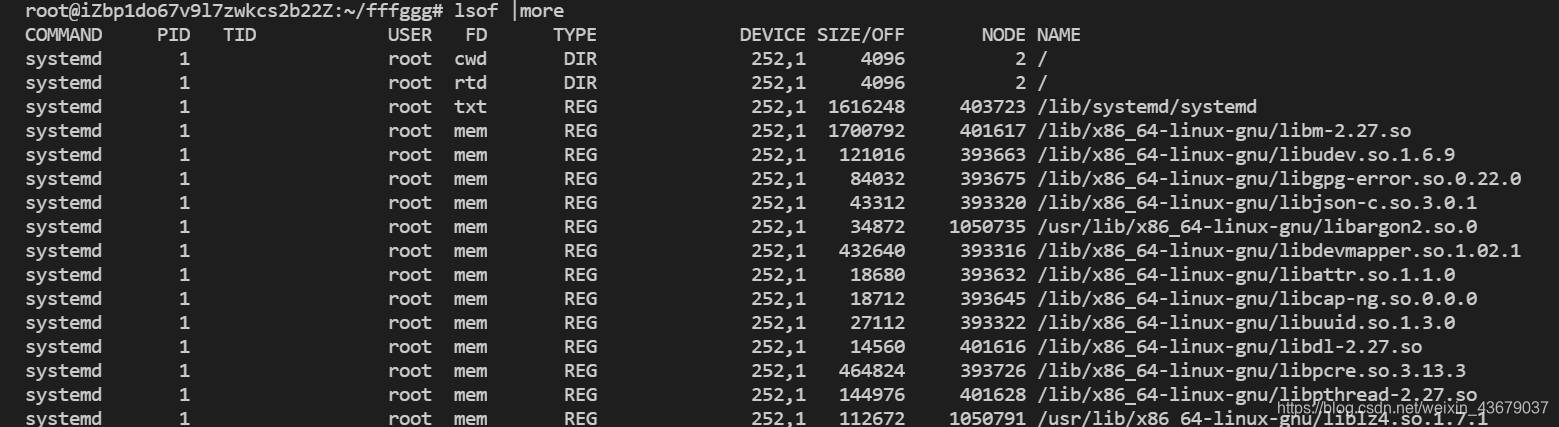1559x427 pixels.
Task: Click the DEVICE column header
Action: (x=772, y=35)
